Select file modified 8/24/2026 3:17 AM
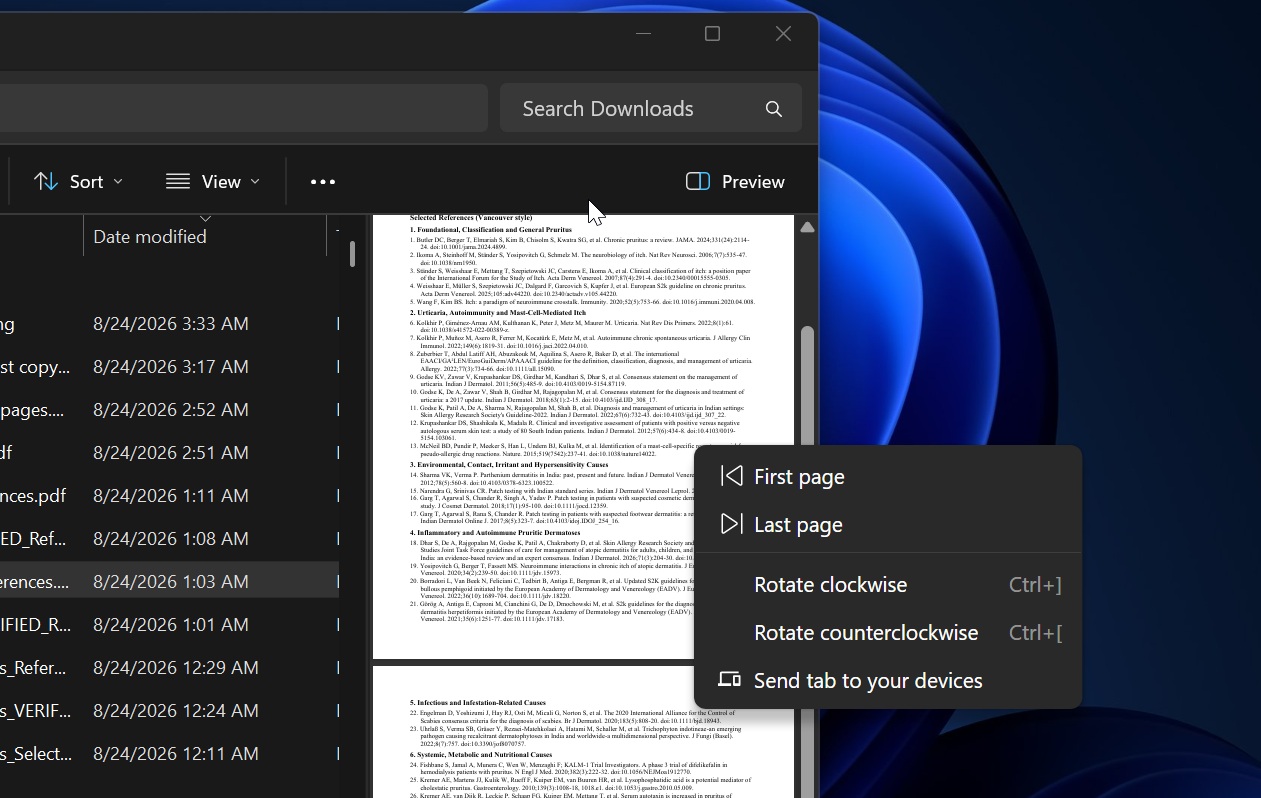The height and width of the screenshot is (798, 1261). point(169,366)
